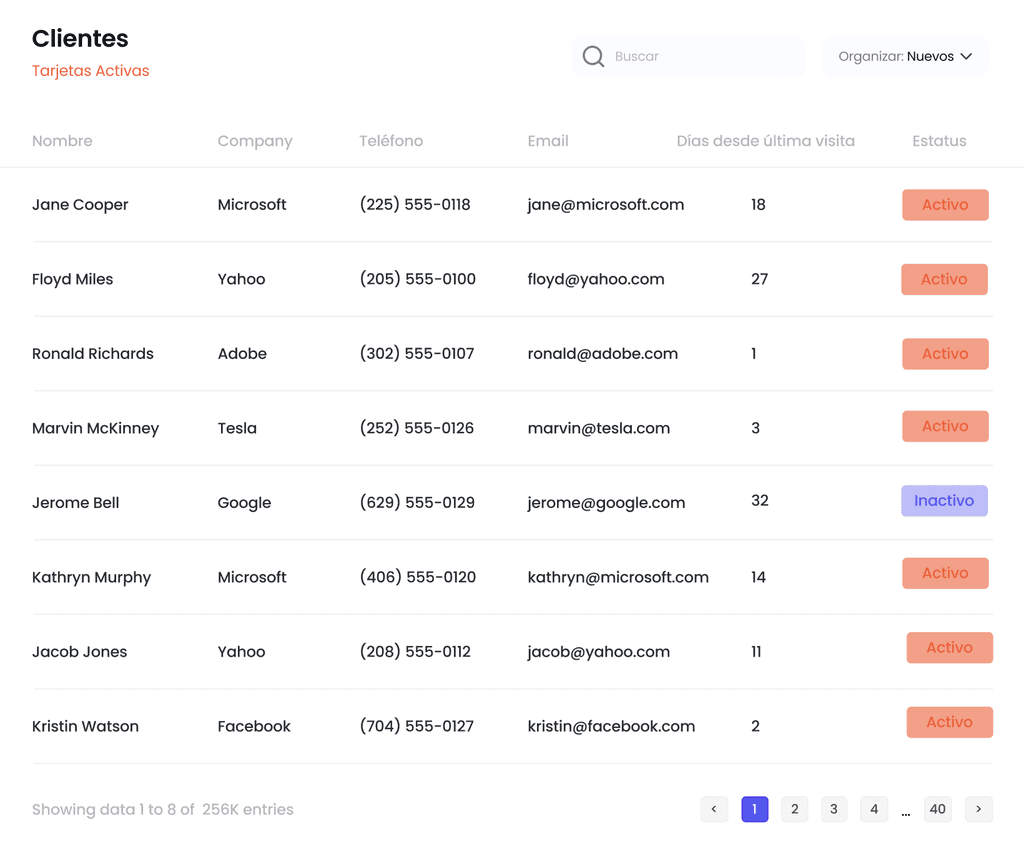Select page 4 in pagination
The height and width of the screenshot is (855, 1024).
click(x=874, y=809)
